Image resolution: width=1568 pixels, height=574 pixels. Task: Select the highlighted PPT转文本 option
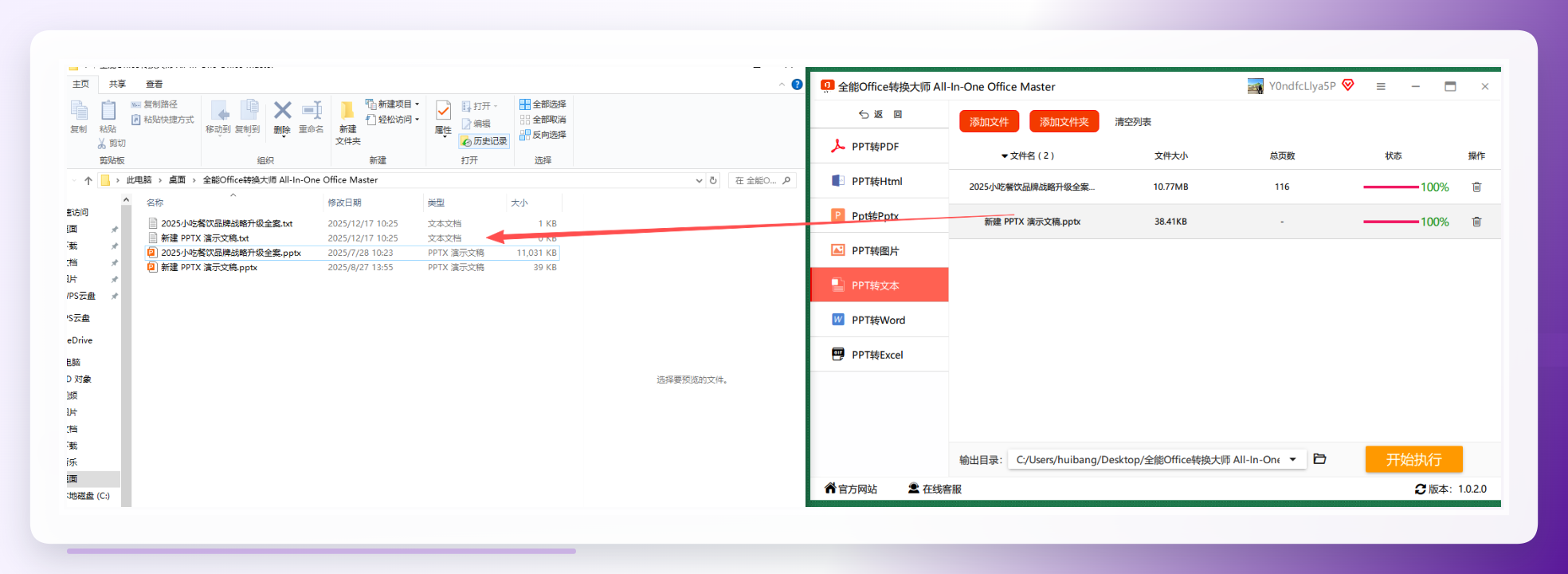pyautogui.click(x=879, y=285)
